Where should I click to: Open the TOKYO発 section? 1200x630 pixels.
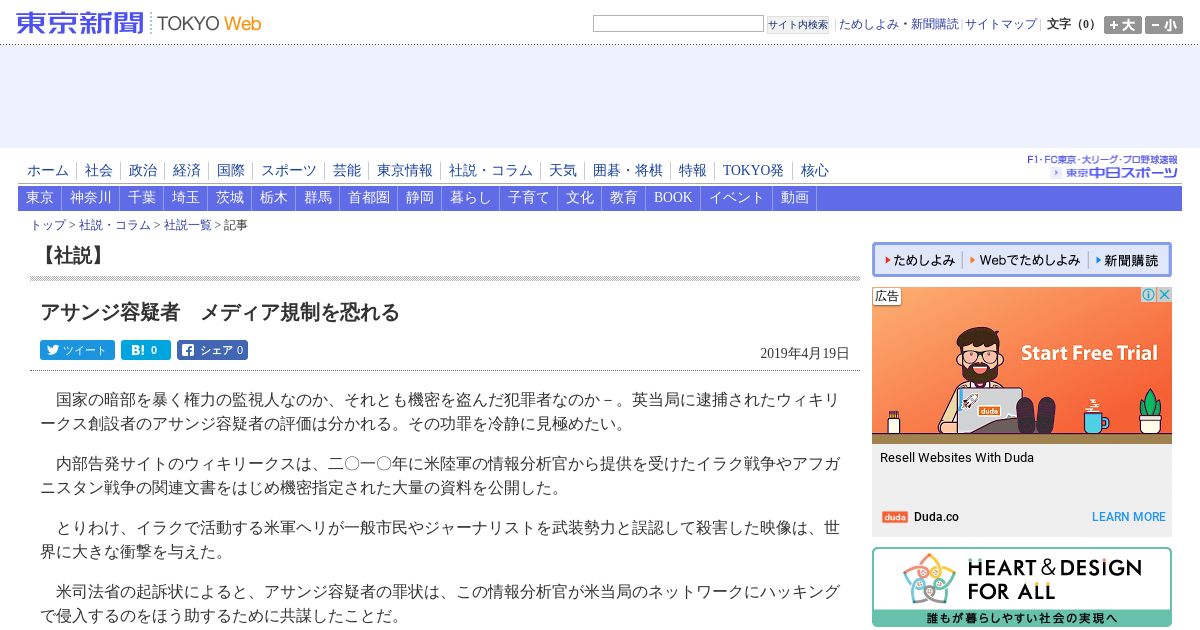click(x=753, y=171)
